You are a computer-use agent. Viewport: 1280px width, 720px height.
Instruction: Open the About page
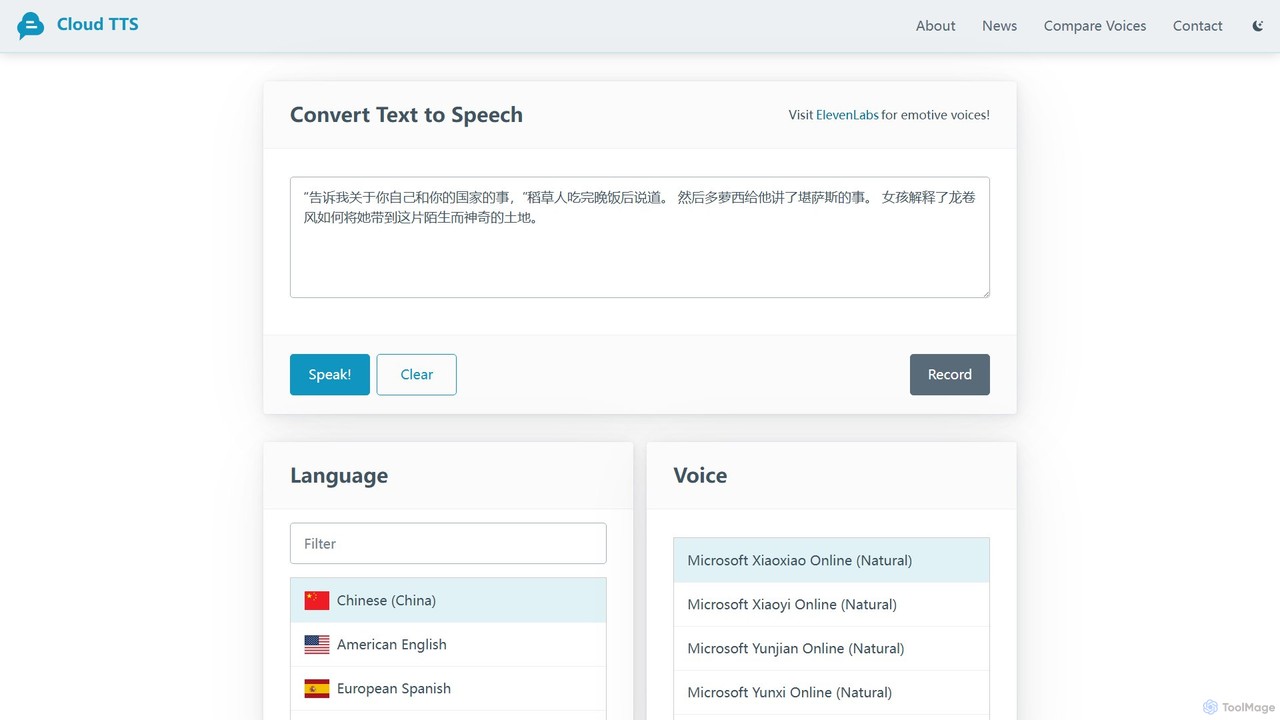pyautogui.click(x=936, y=26)
